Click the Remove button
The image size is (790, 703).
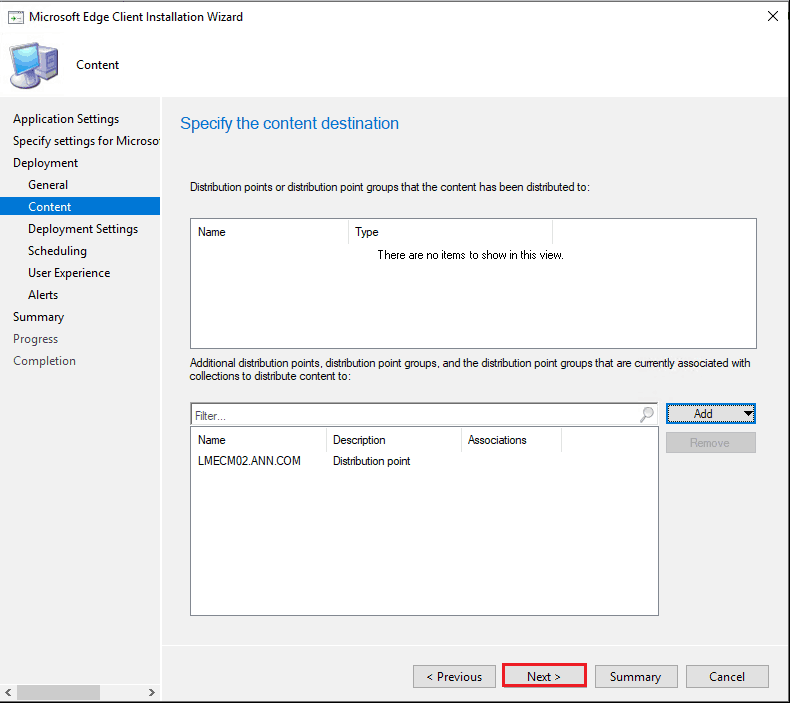[710, 442]
